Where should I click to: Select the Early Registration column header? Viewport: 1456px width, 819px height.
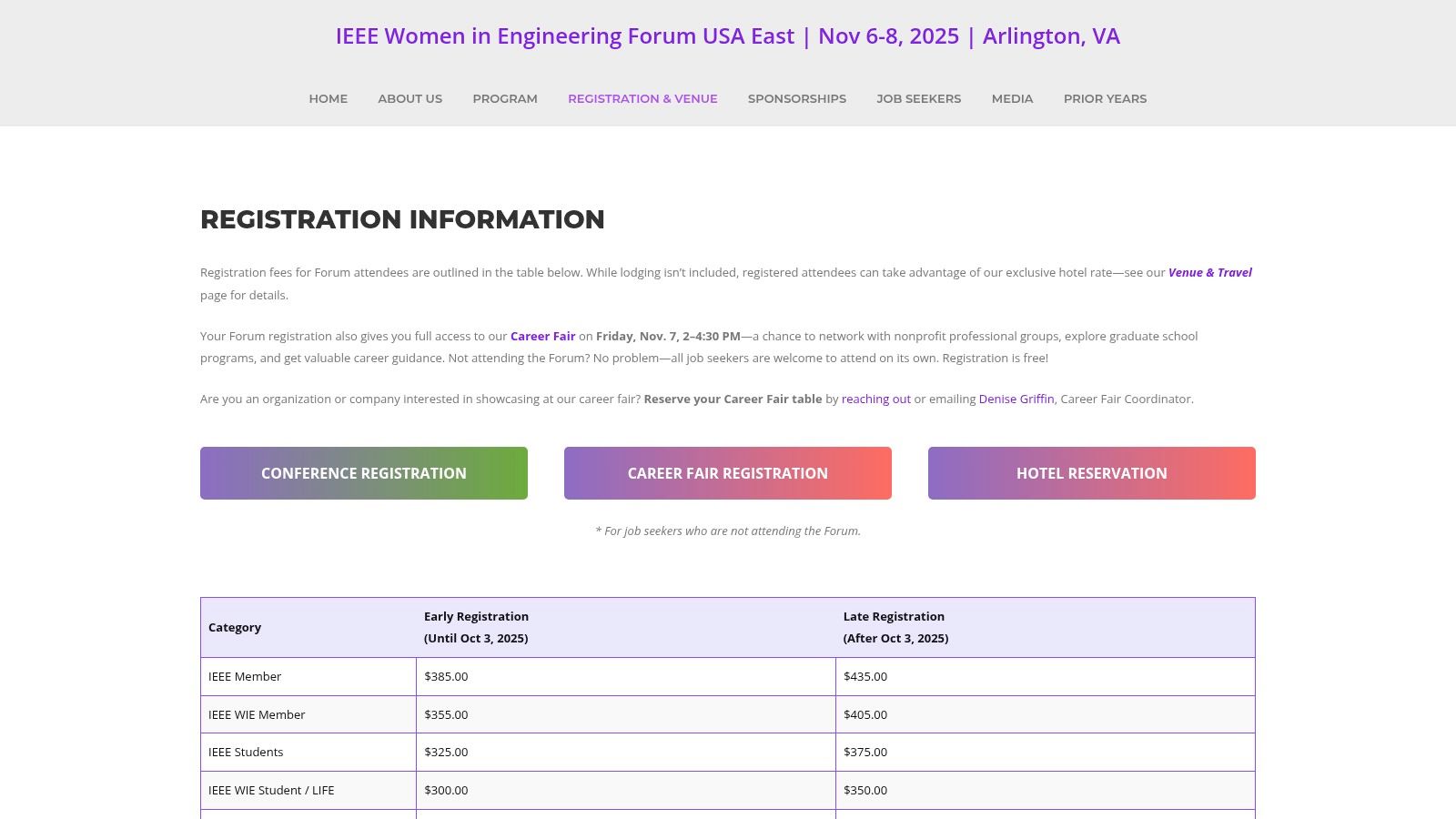626,628
